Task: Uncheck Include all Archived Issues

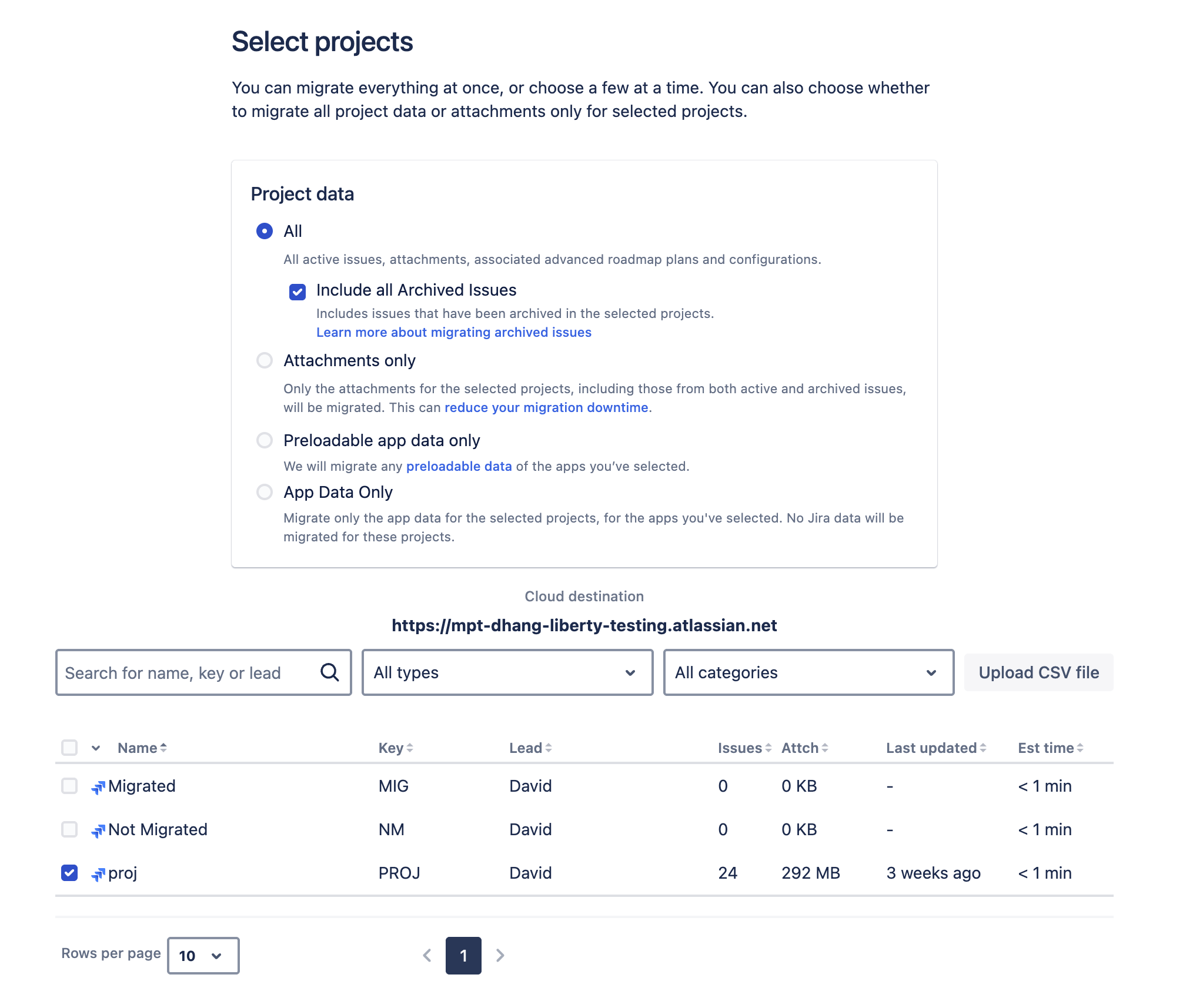Action: [297, 292]
